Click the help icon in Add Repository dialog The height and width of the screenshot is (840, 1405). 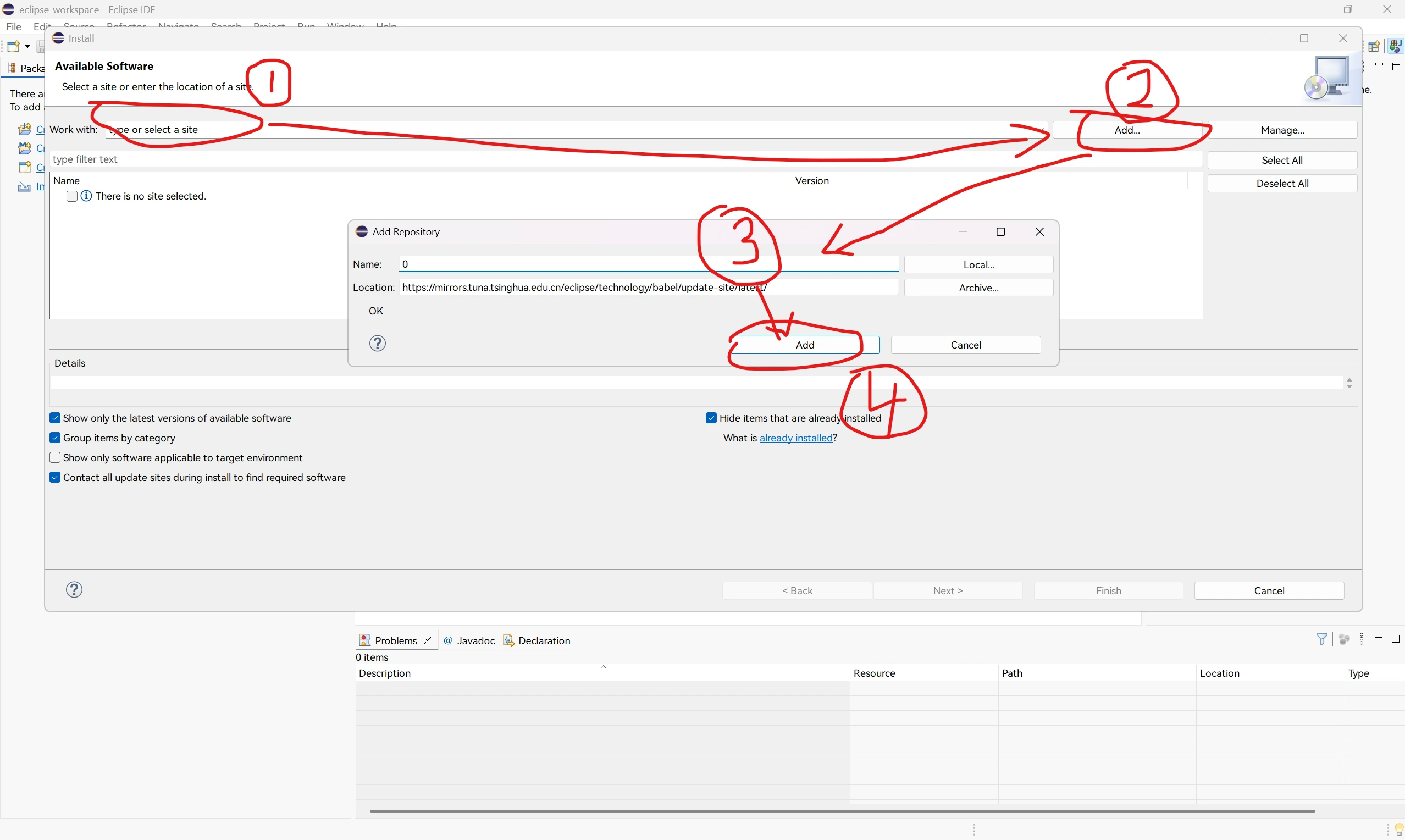click(x=378, y=344)
